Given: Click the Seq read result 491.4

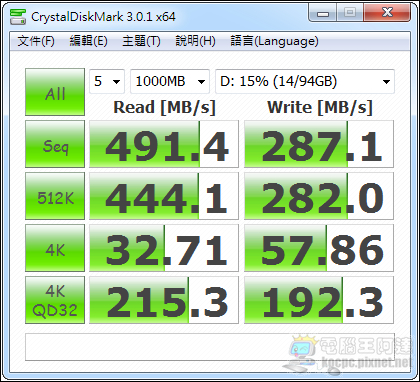Looking at the screenshot, I should tap(164, 144).
